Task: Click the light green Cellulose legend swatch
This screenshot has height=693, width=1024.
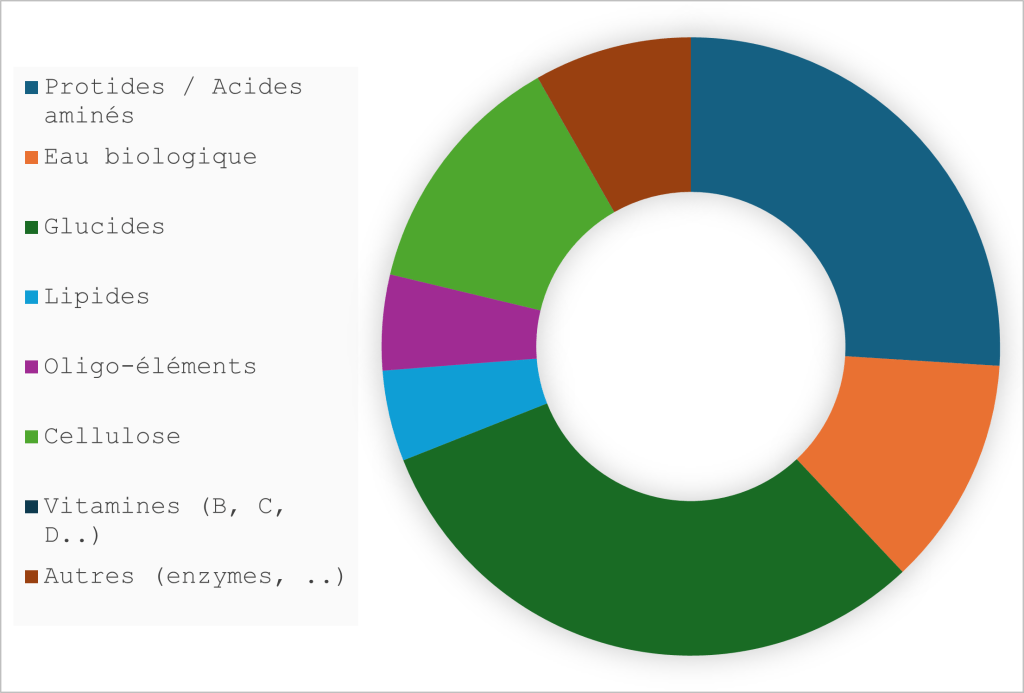Action: click(33, 437)
